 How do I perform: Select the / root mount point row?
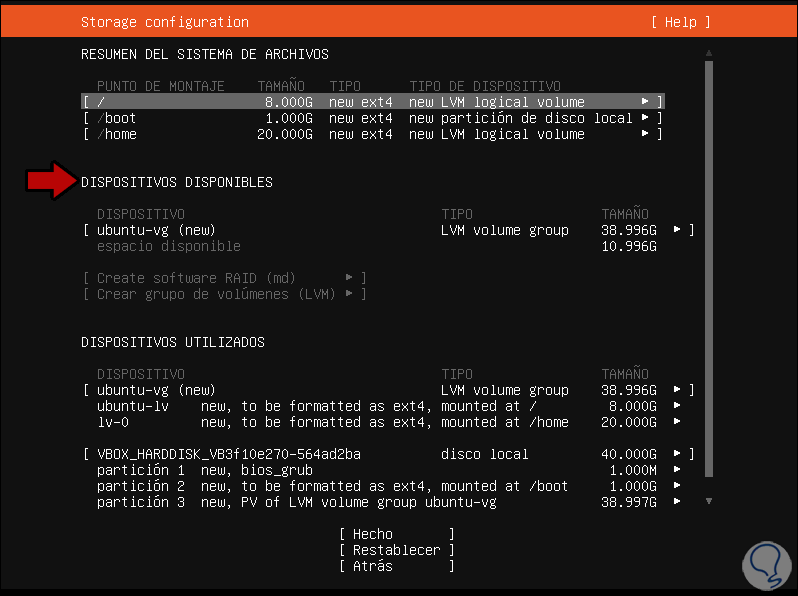point(370,102)
